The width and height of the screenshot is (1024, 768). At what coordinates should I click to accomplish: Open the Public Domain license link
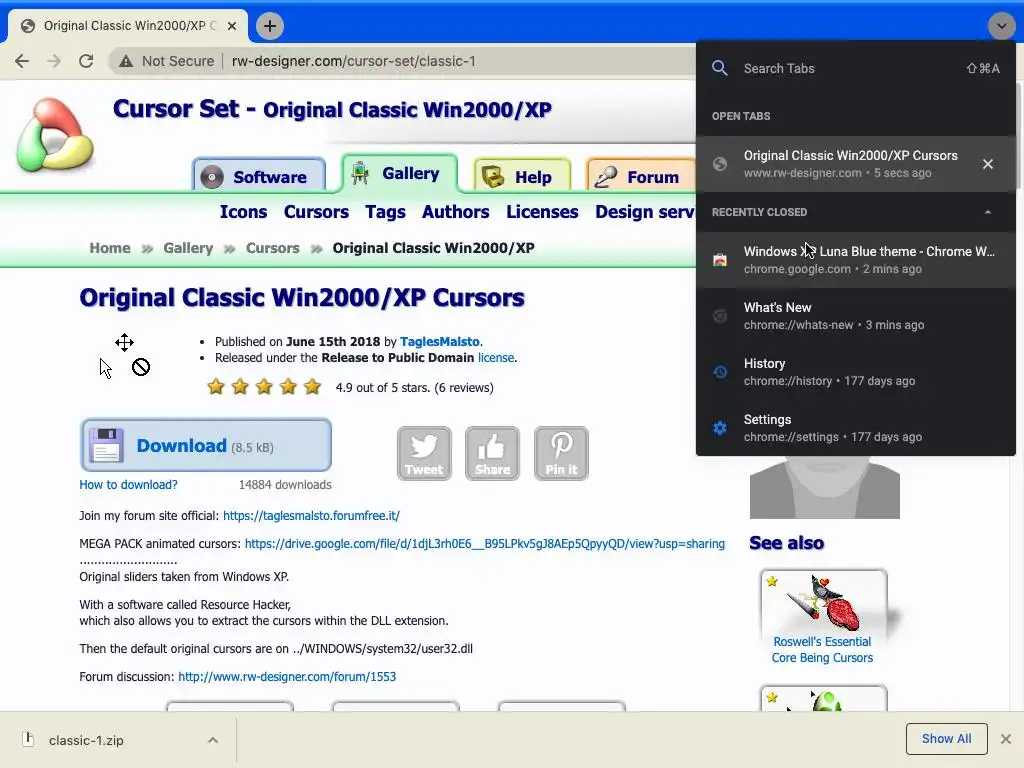[496, 358]
